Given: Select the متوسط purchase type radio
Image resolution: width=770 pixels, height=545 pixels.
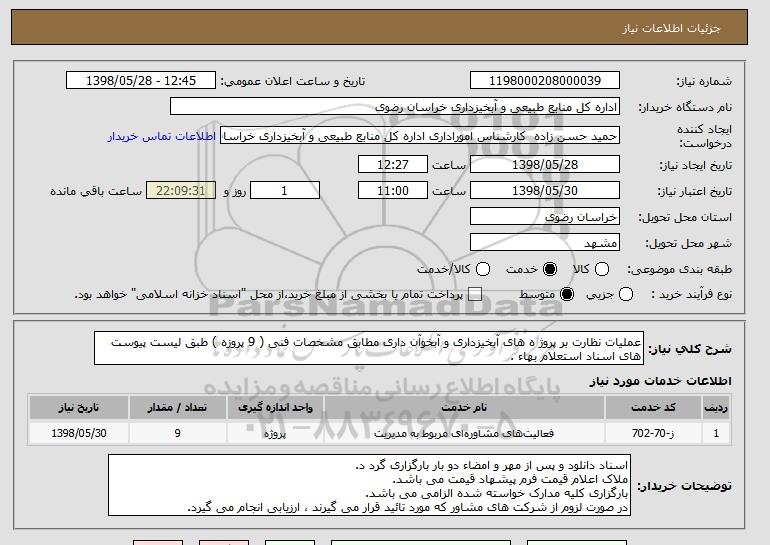Looking at the screenshot, I should coord(567,294).
